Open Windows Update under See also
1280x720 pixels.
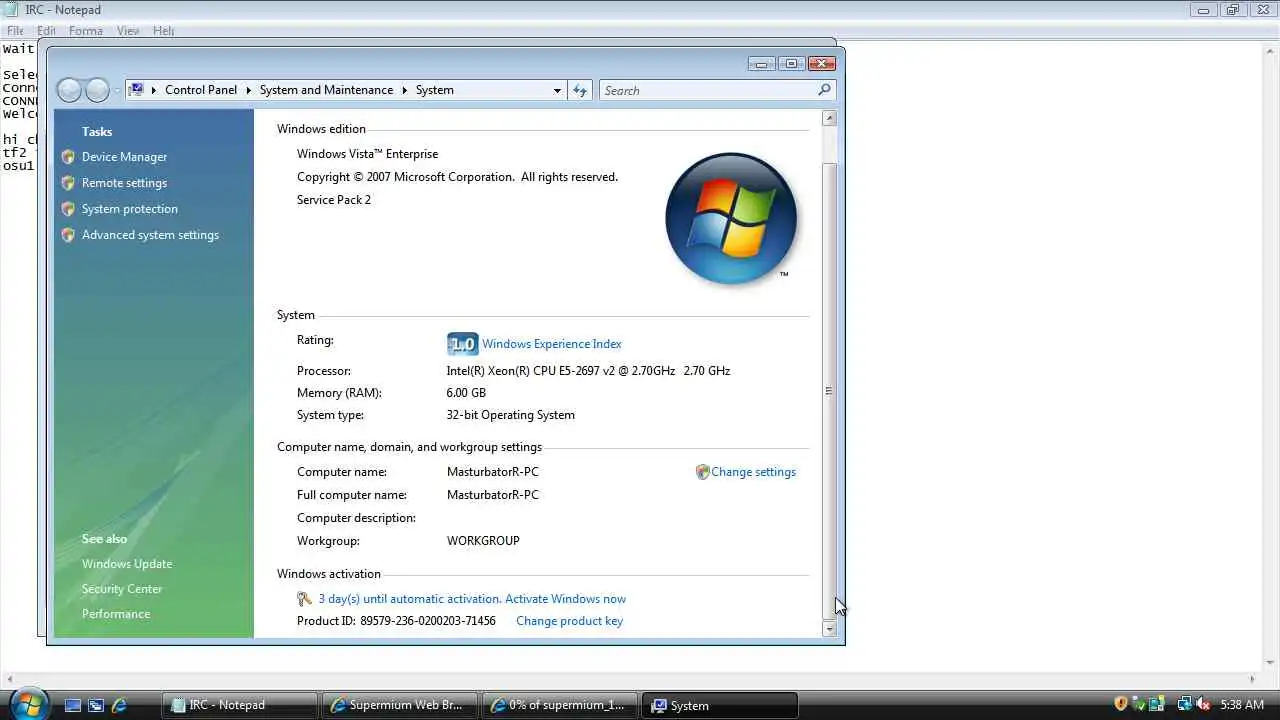[x=127, y=564]
